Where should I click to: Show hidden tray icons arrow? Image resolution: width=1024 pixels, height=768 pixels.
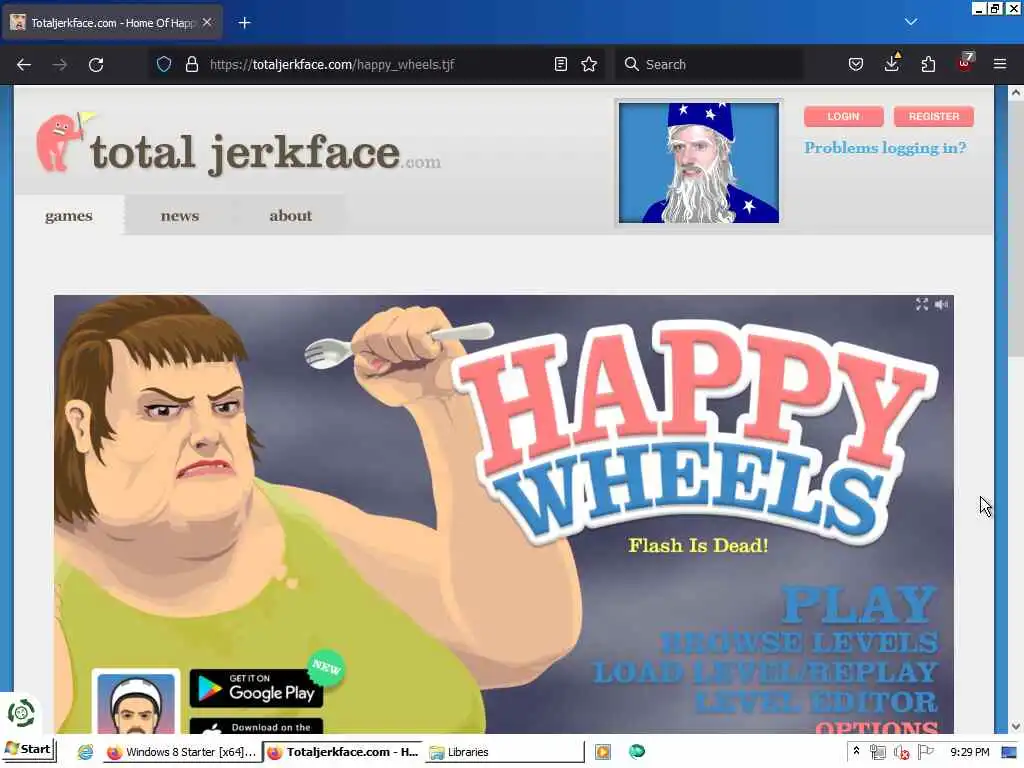pyautogui.click(x=856, y=752)
